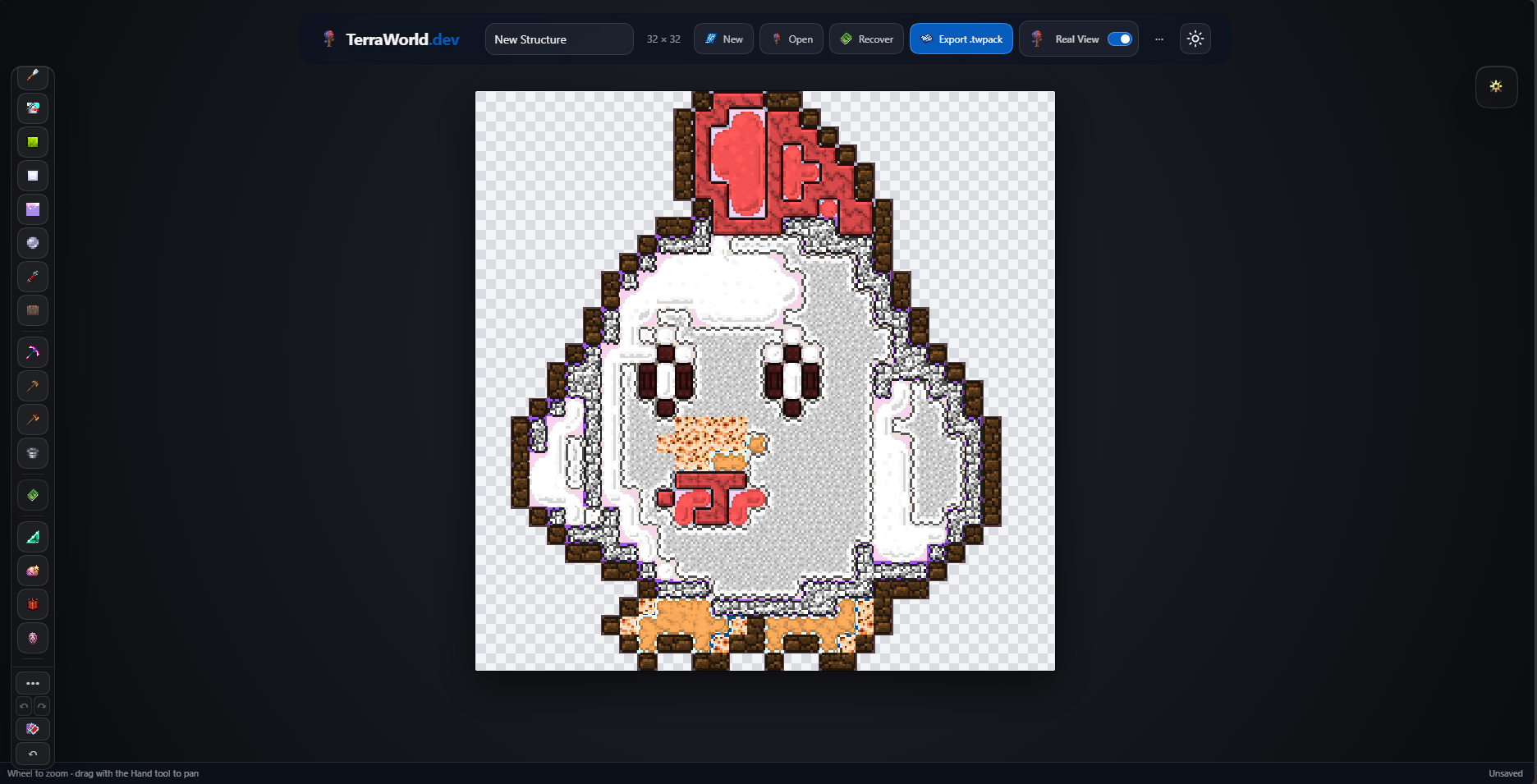Toggle light theme with header sun button

pyautogui.click(x=1195, y=39)
